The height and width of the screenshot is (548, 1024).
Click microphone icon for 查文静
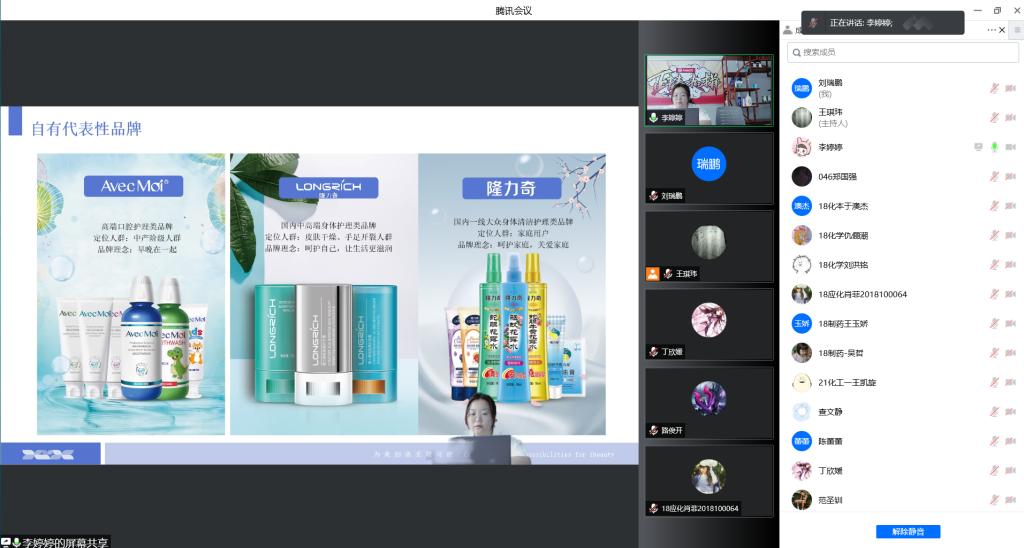(994, 412)
